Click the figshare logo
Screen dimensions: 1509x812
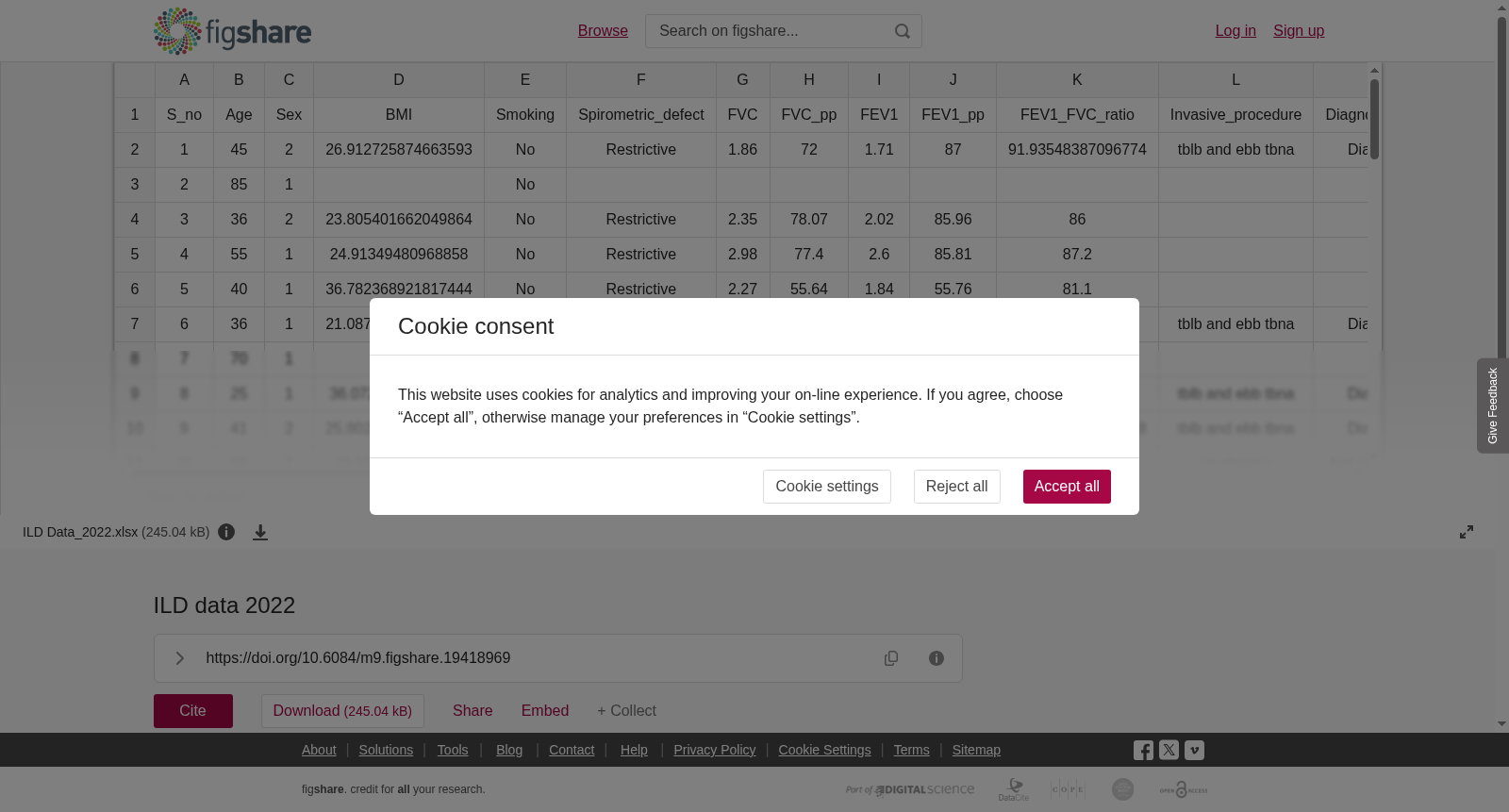click(232, 31)
